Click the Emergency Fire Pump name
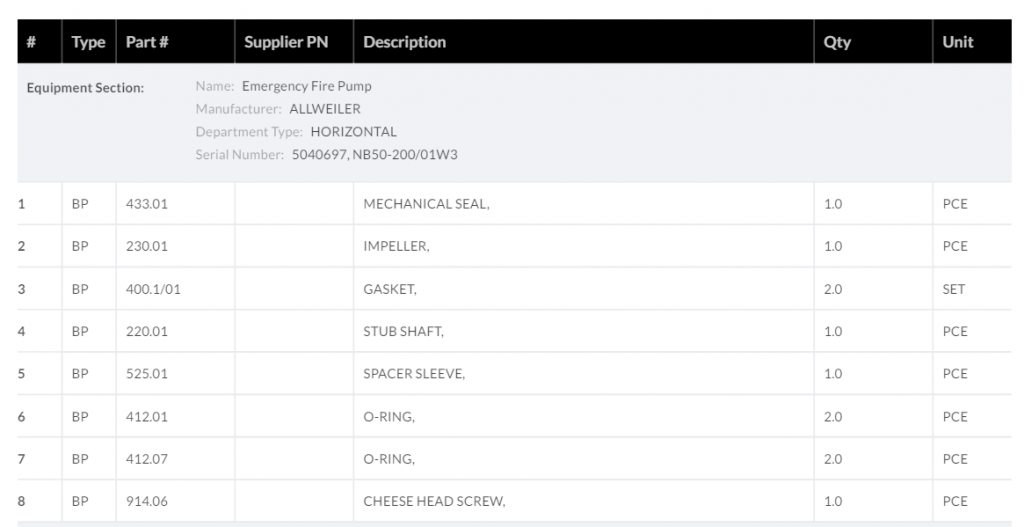 pyautogui.click(x=306, y=86)
